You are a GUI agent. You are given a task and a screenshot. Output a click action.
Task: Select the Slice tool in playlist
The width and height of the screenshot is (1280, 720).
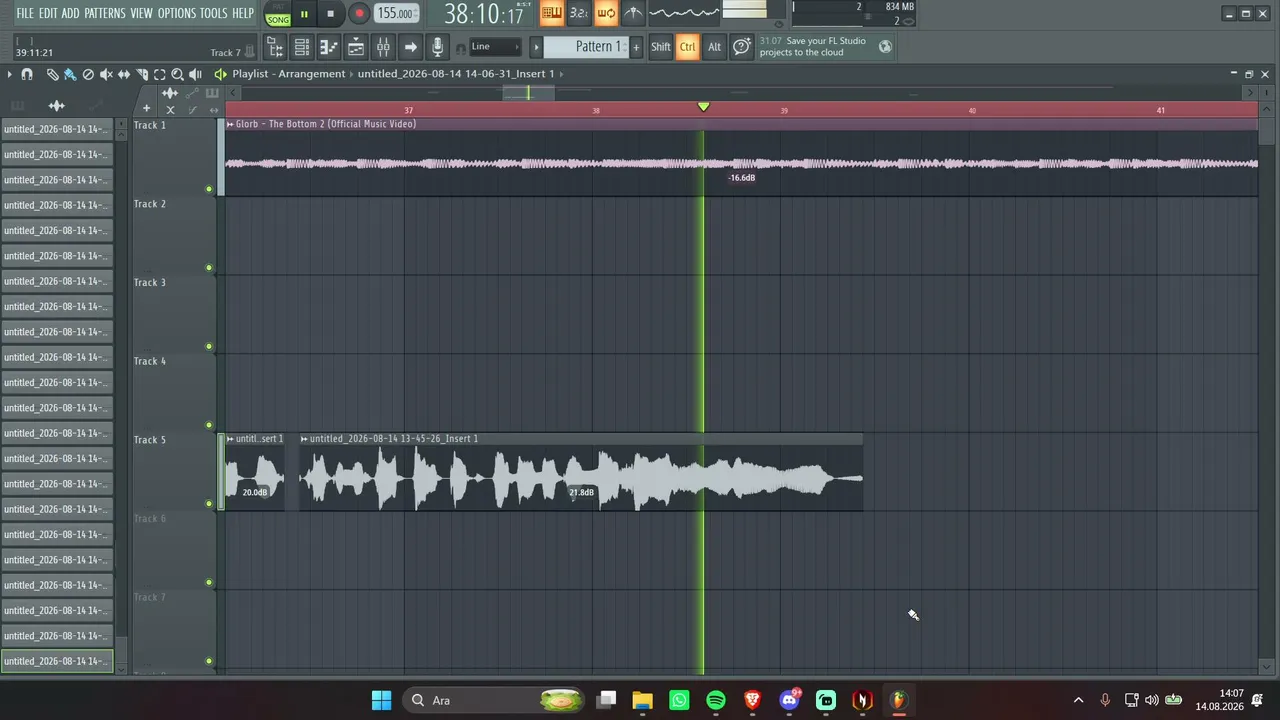click(142, 74)
